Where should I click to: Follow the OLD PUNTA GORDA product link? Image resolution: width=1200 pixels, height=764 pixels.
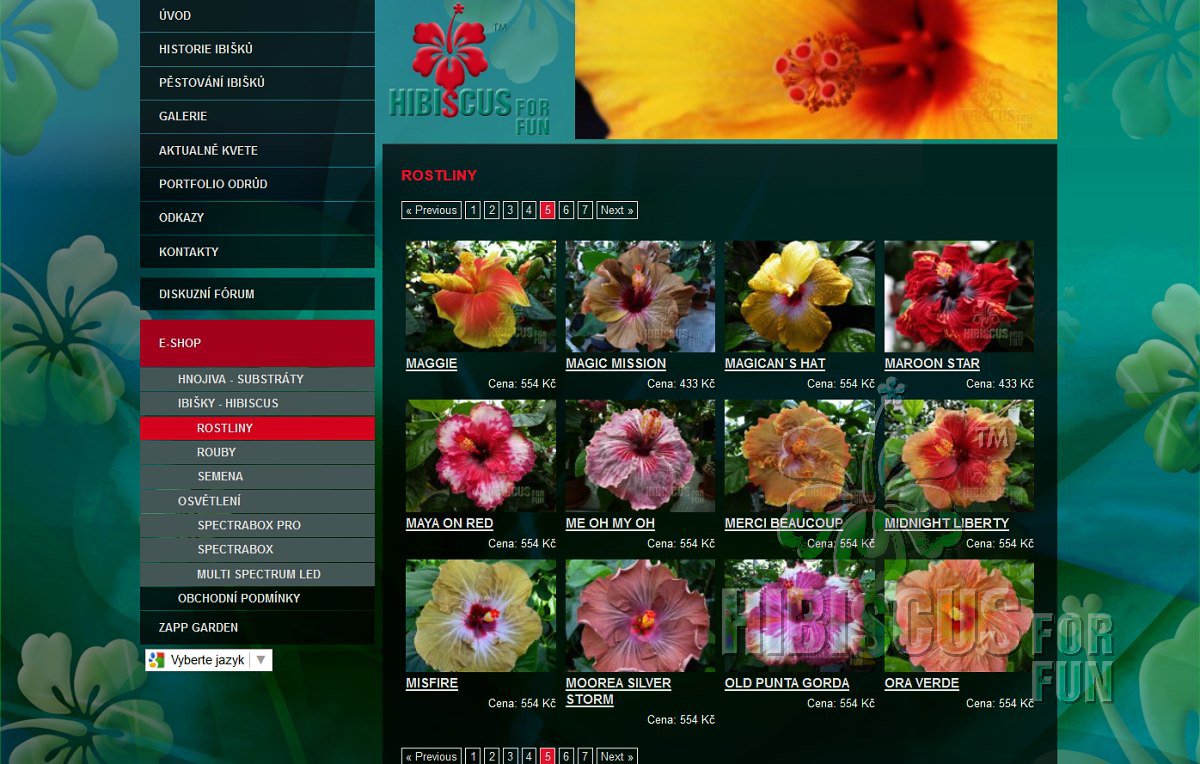click(x=787, y=684)
